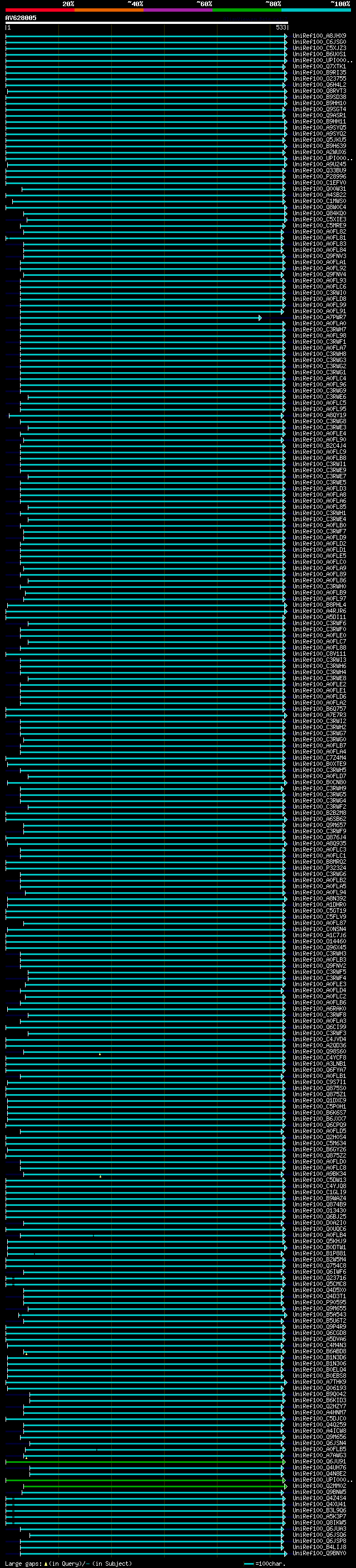This screenshot has width=356, height=1568.
Task: Open the UniRef100_C5XJZ3 hit
Action: 319,48
